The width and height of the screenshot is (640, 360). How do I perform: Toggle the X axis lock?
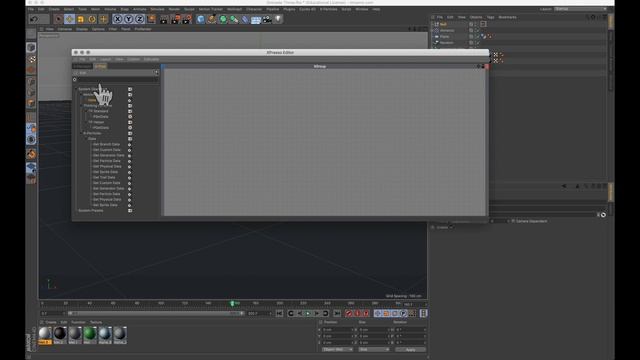click(x=118, y=19)
